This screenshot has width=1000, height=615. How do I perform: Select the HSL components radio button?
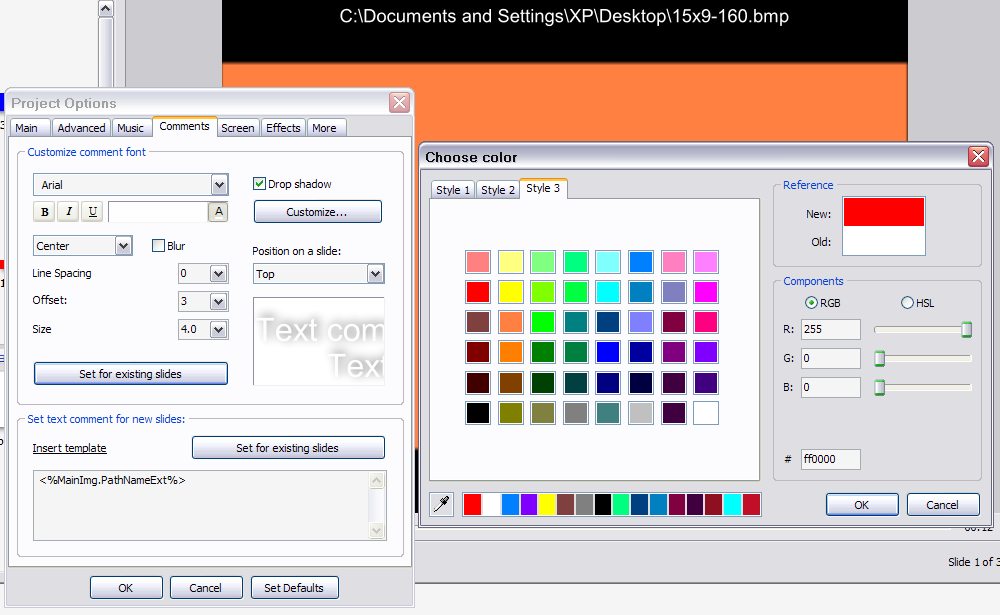click(x=907, y=302)
